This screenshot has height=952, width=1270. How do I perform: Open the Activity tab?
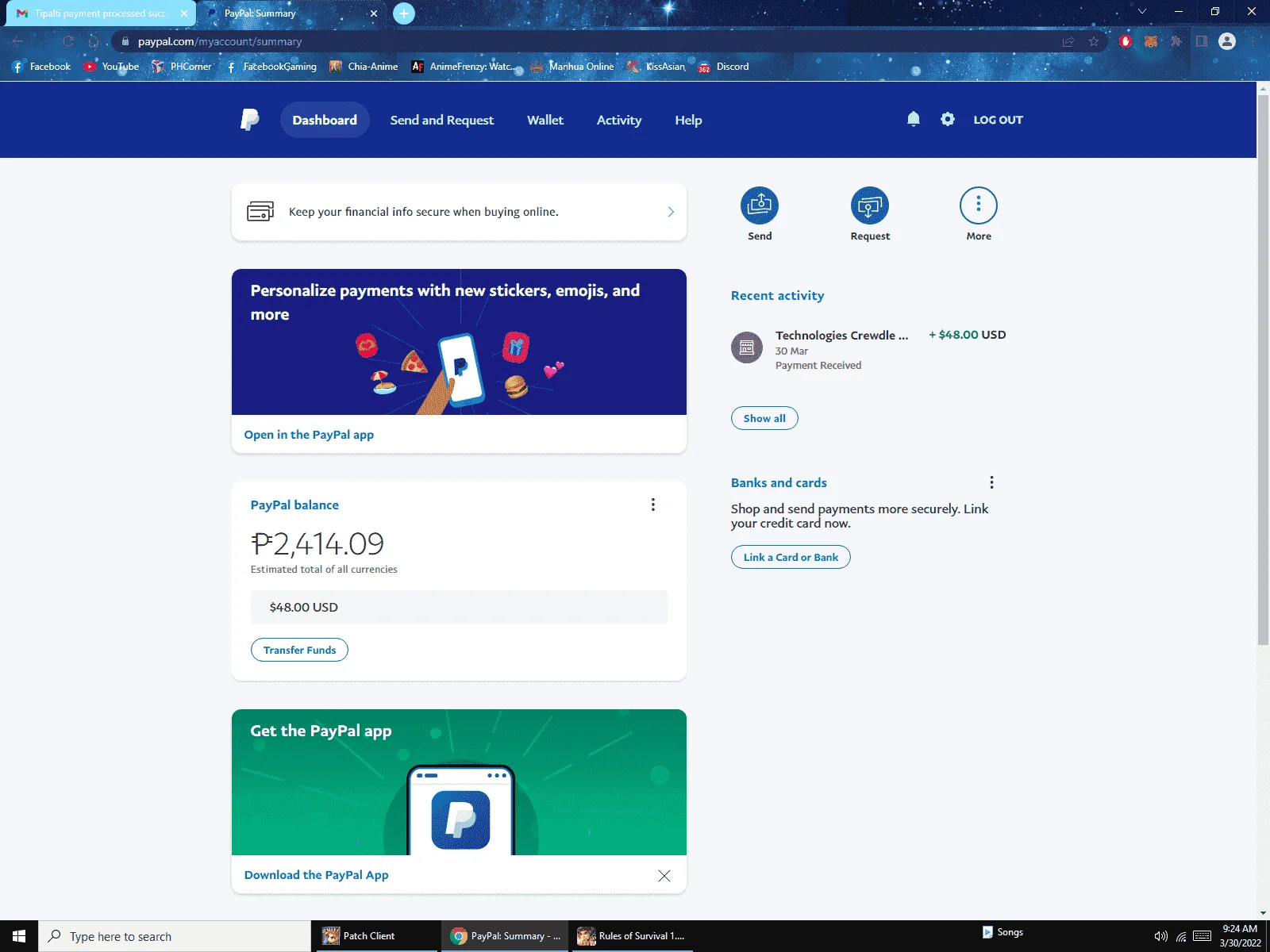pyautogui.click(x=619, y=120)
